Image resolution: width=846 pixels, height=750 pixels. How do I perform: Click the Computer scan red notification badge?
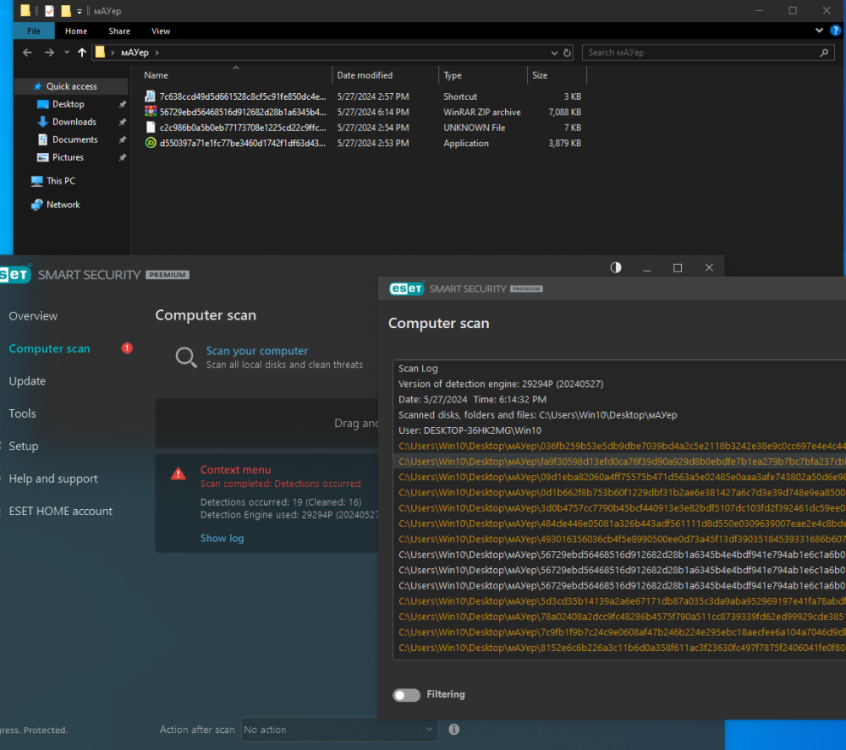[x=127, y=348]
